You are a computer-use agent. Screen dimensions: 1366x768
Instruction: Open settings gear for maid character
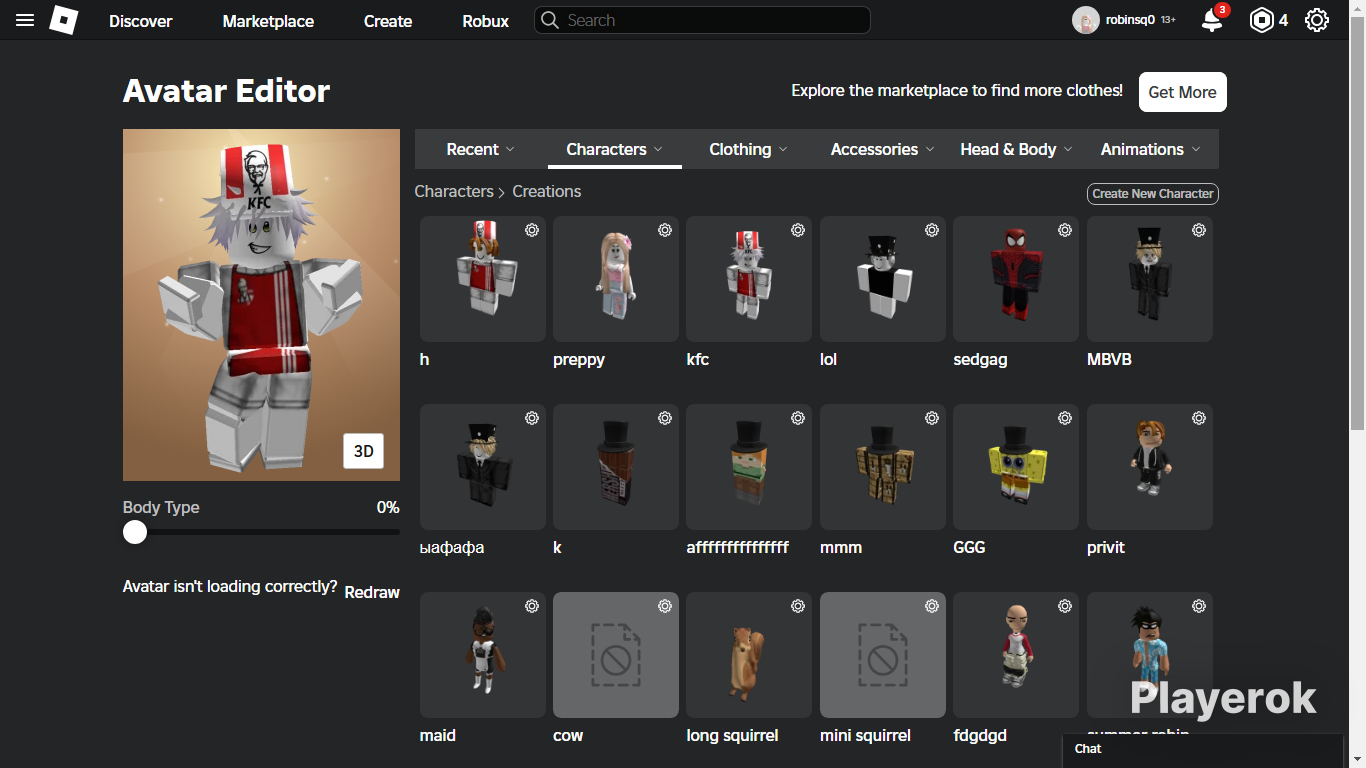(x=532, y=606)
